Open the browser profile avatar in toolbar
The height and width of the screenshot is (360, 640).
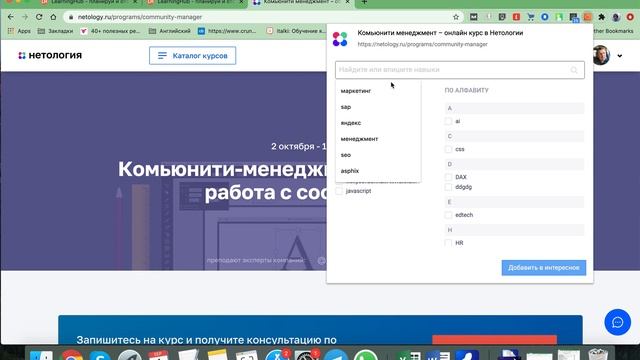tap(616, 17)
